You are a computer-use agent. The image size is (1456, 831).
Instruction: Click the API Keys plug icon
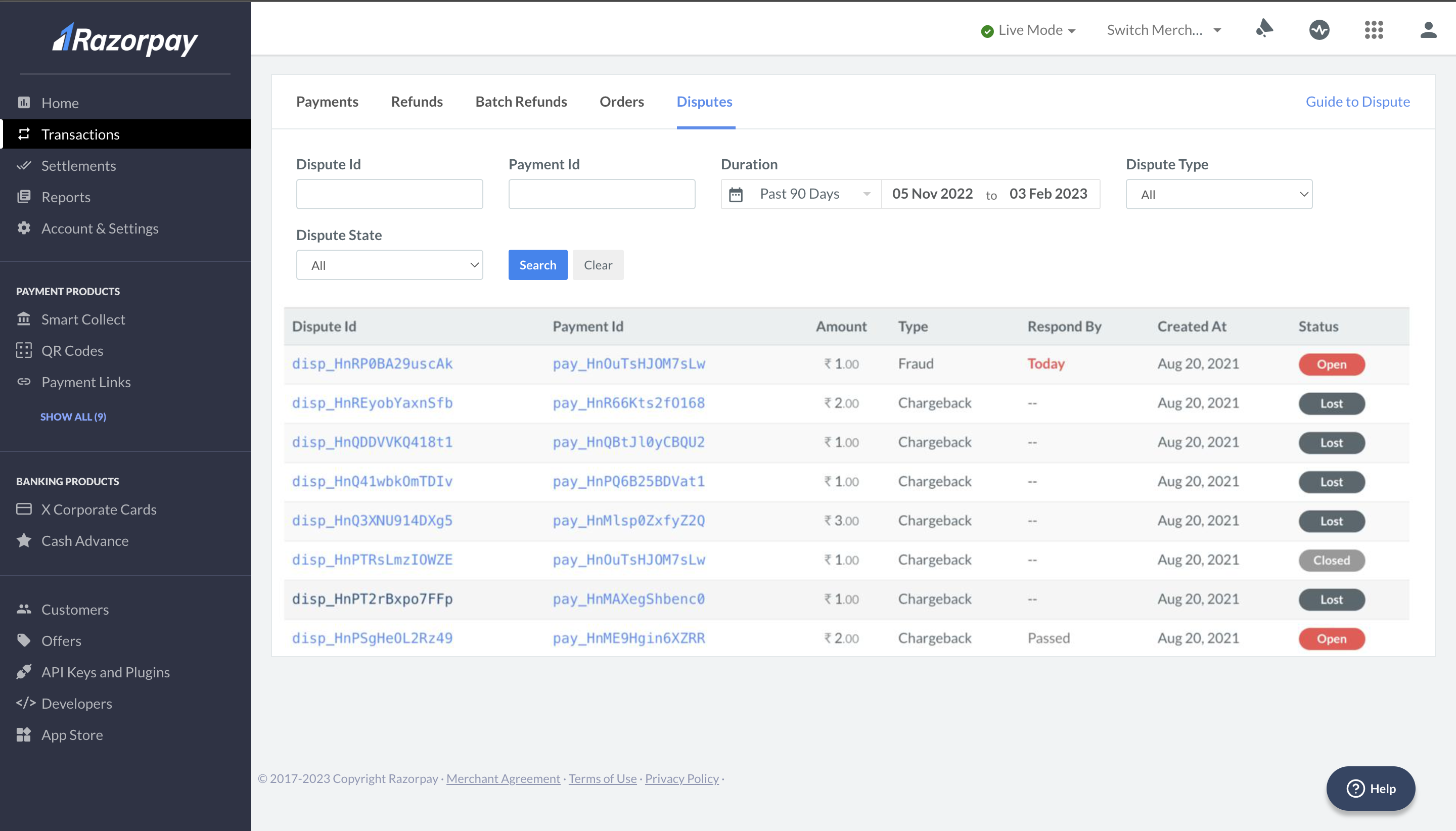coord(23,671)
